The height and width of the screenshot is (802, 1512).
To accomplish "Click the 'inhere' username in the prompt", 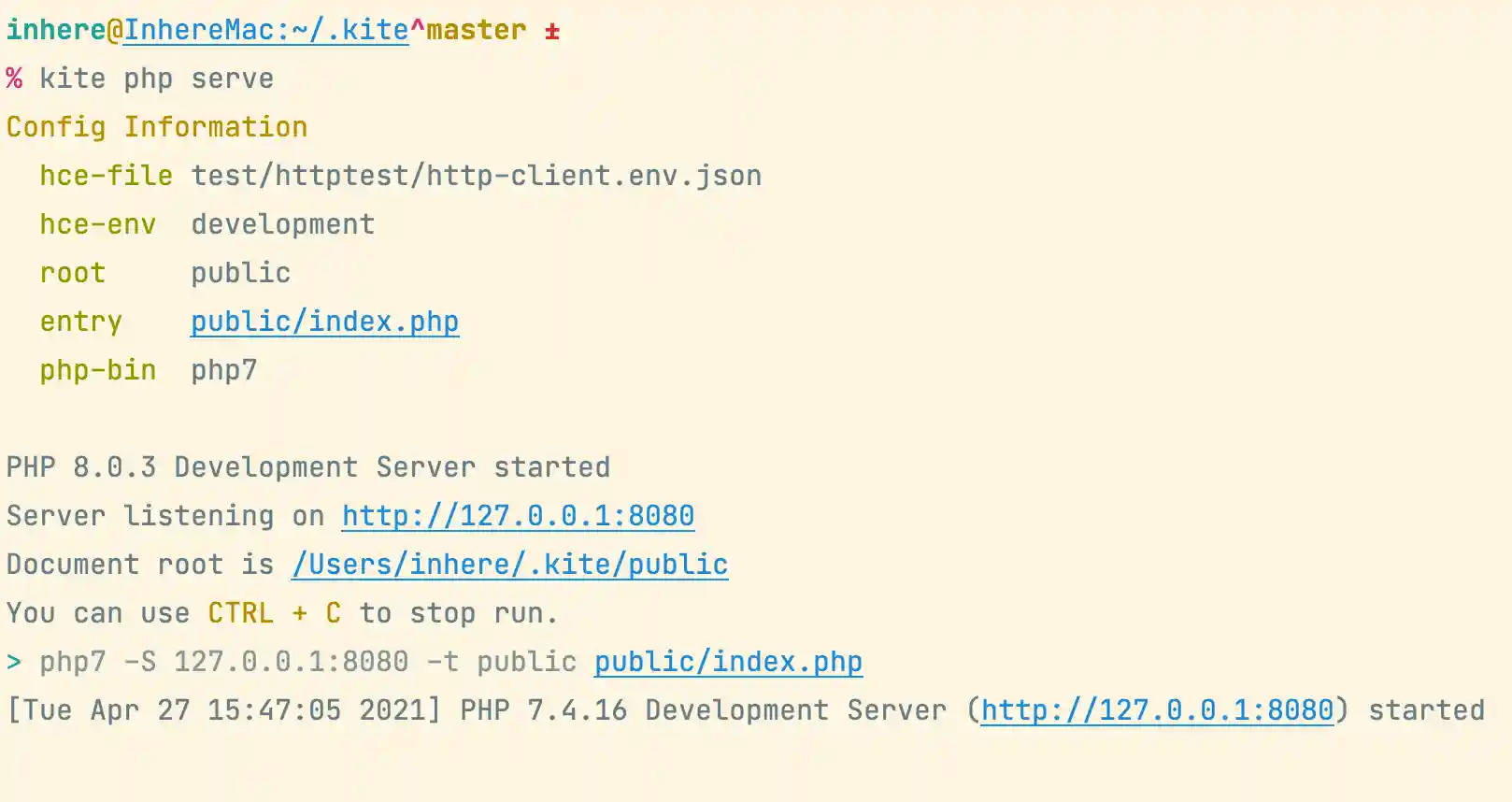I will pyautogui.click(x=56, y=30).
